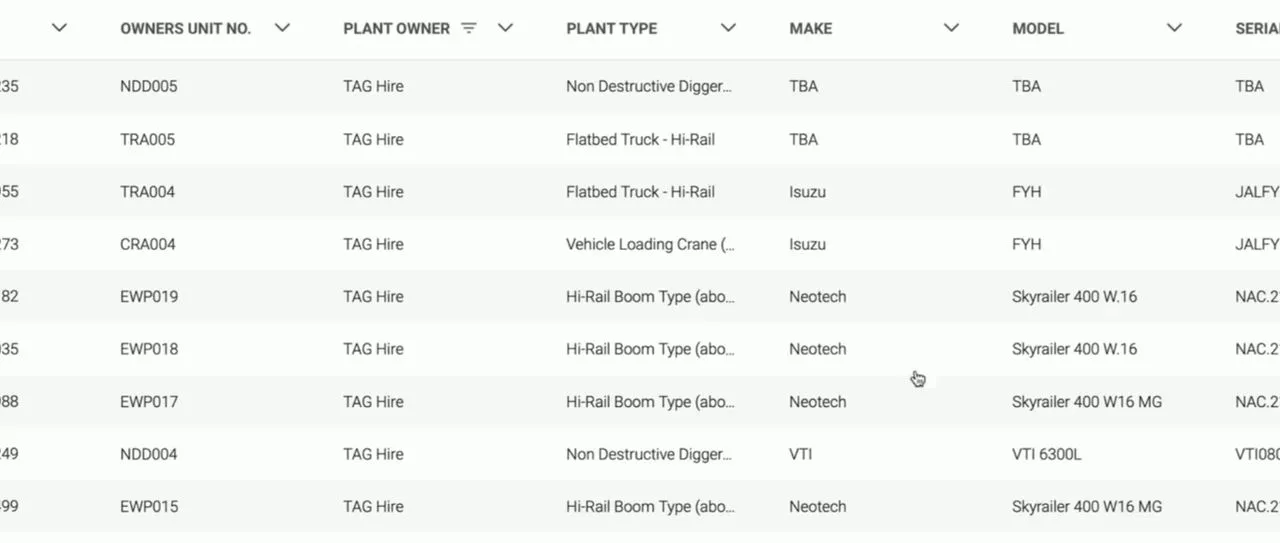The width and height of the screenshot is (1280, 543).
Task: Click Skyrailer 400 W.16 in EWP019 row
Action: tap(1074, 296)
